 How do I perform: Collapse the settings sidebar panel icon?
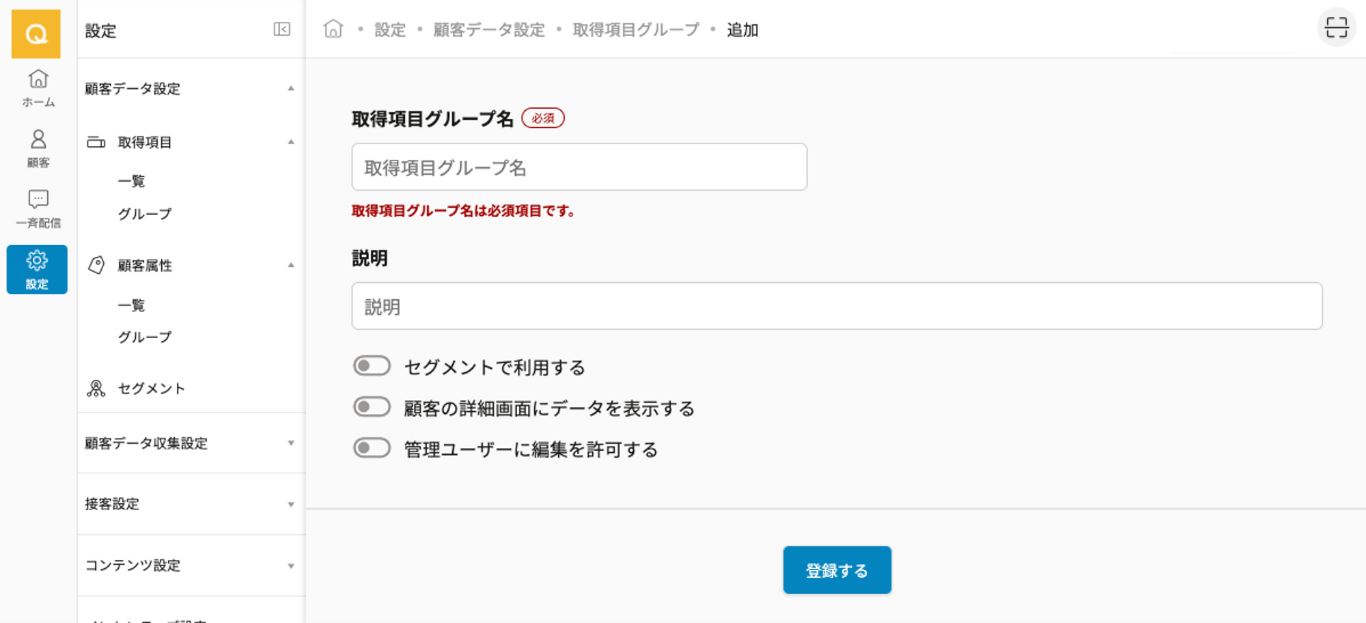click(282, 30)
